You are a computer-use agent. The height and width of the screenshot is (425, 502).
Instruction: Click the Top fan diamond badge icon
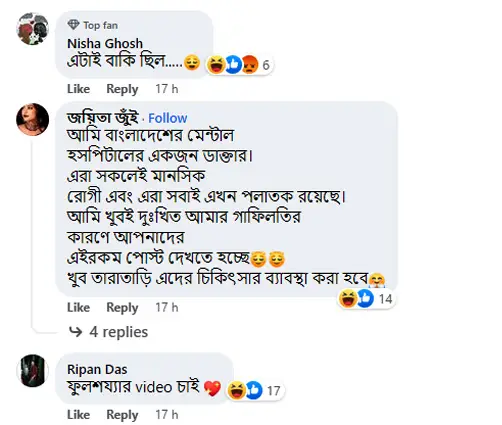[x=73, y=25]
